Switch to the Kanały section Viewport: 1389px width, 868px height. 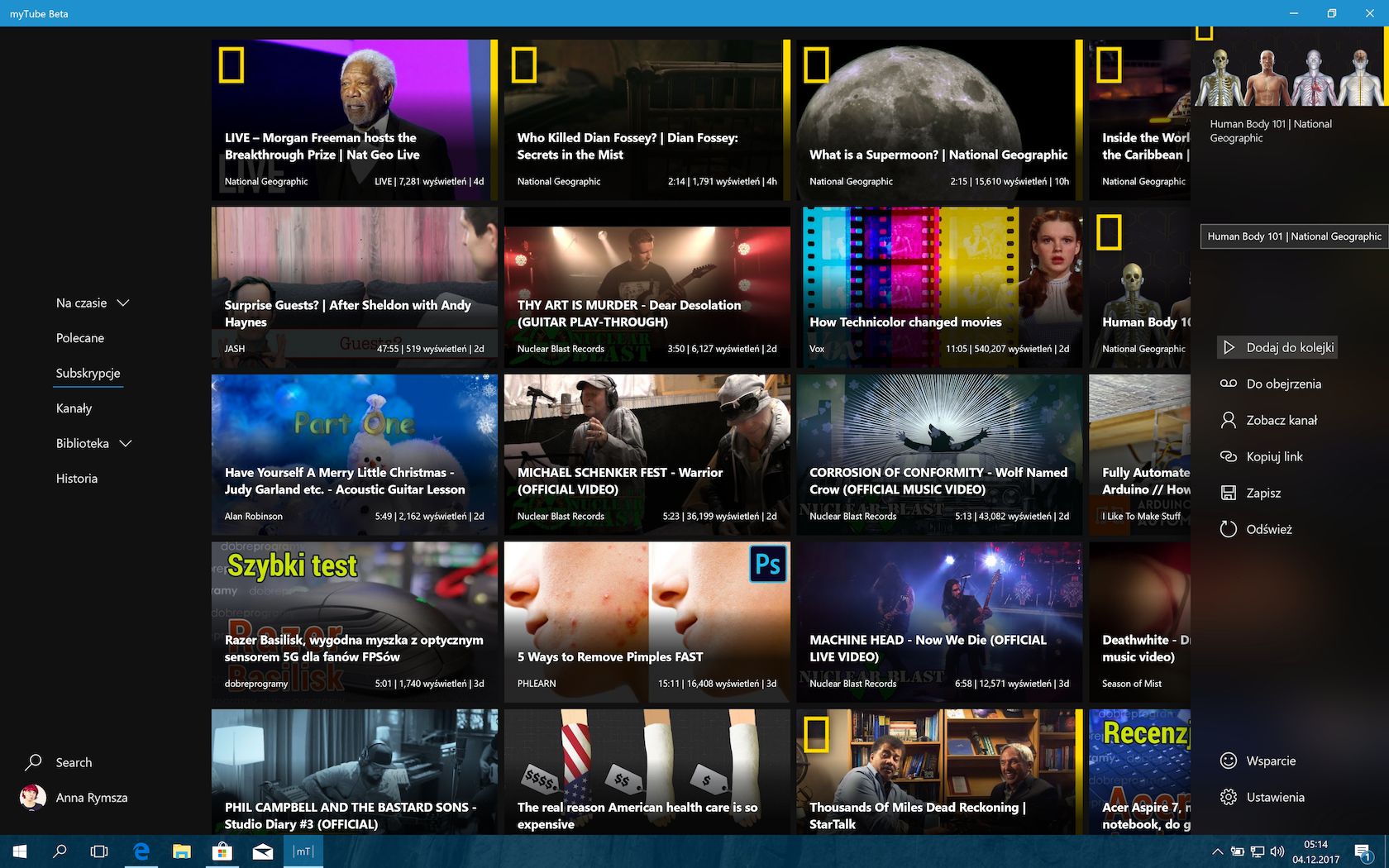click(x=74, y=408)
